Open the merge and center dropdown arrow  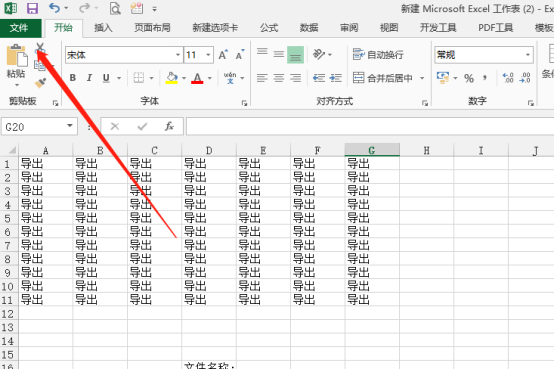pos(422,78)
